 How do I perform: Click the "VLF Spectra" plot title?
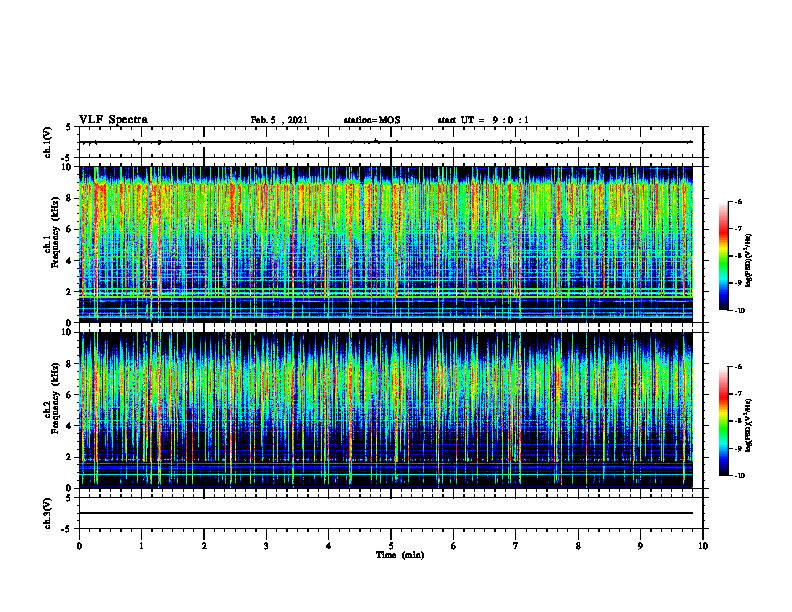click(113, 120)
